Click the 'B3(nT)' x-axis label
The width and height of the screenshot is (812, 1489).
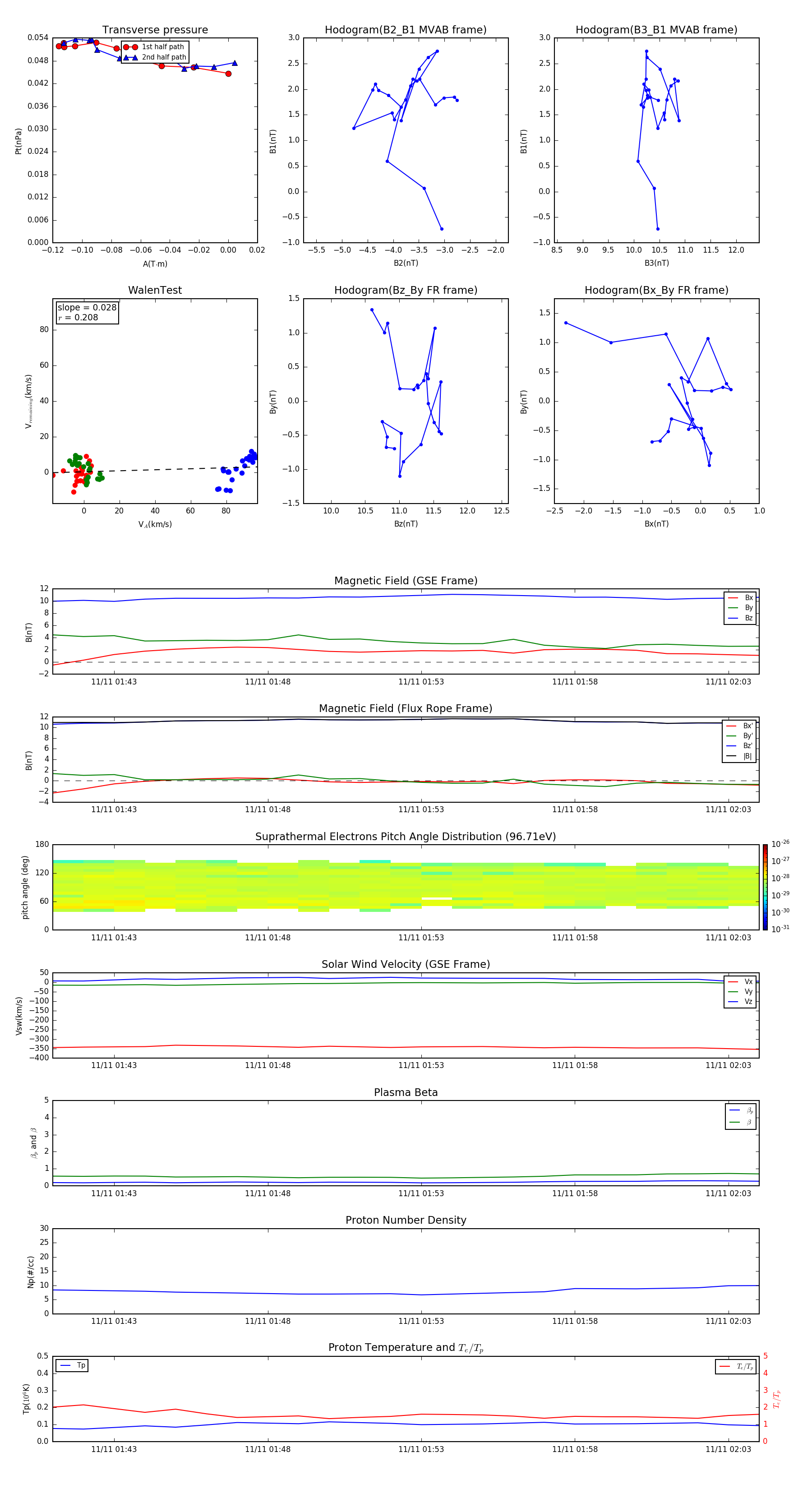(656, 263)
